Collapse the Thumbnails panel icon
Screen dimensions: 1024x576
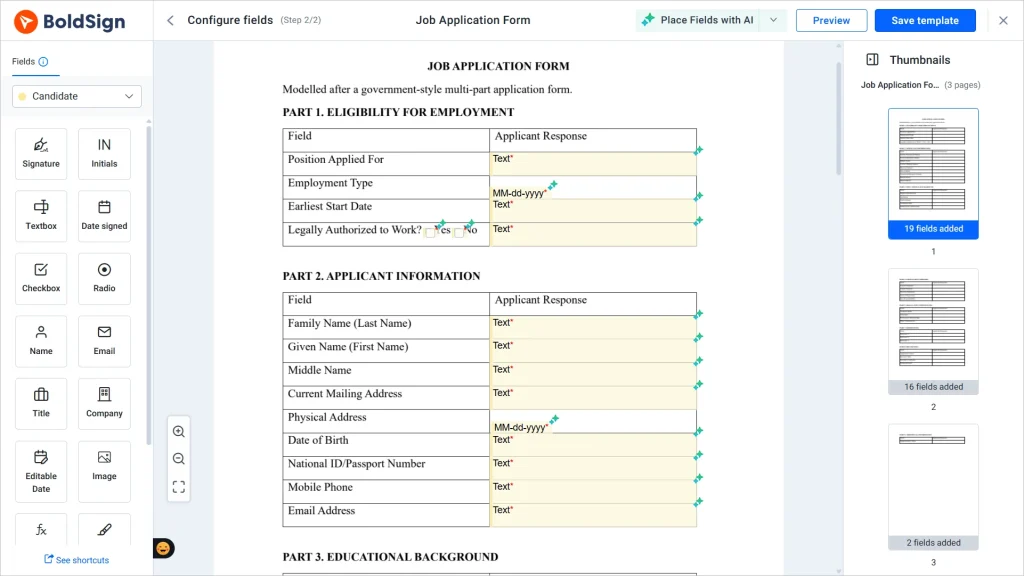872,60
